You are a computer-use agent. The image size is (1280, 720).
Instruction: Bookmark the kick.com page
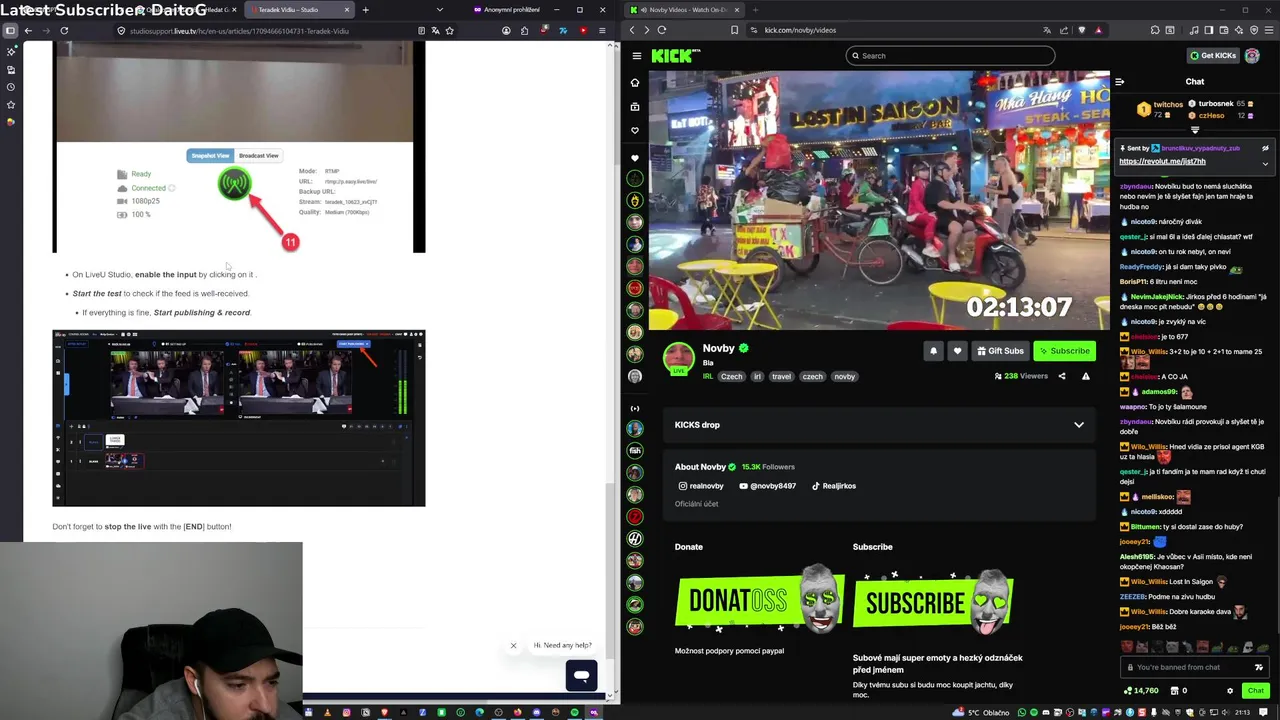pos(734,30)
